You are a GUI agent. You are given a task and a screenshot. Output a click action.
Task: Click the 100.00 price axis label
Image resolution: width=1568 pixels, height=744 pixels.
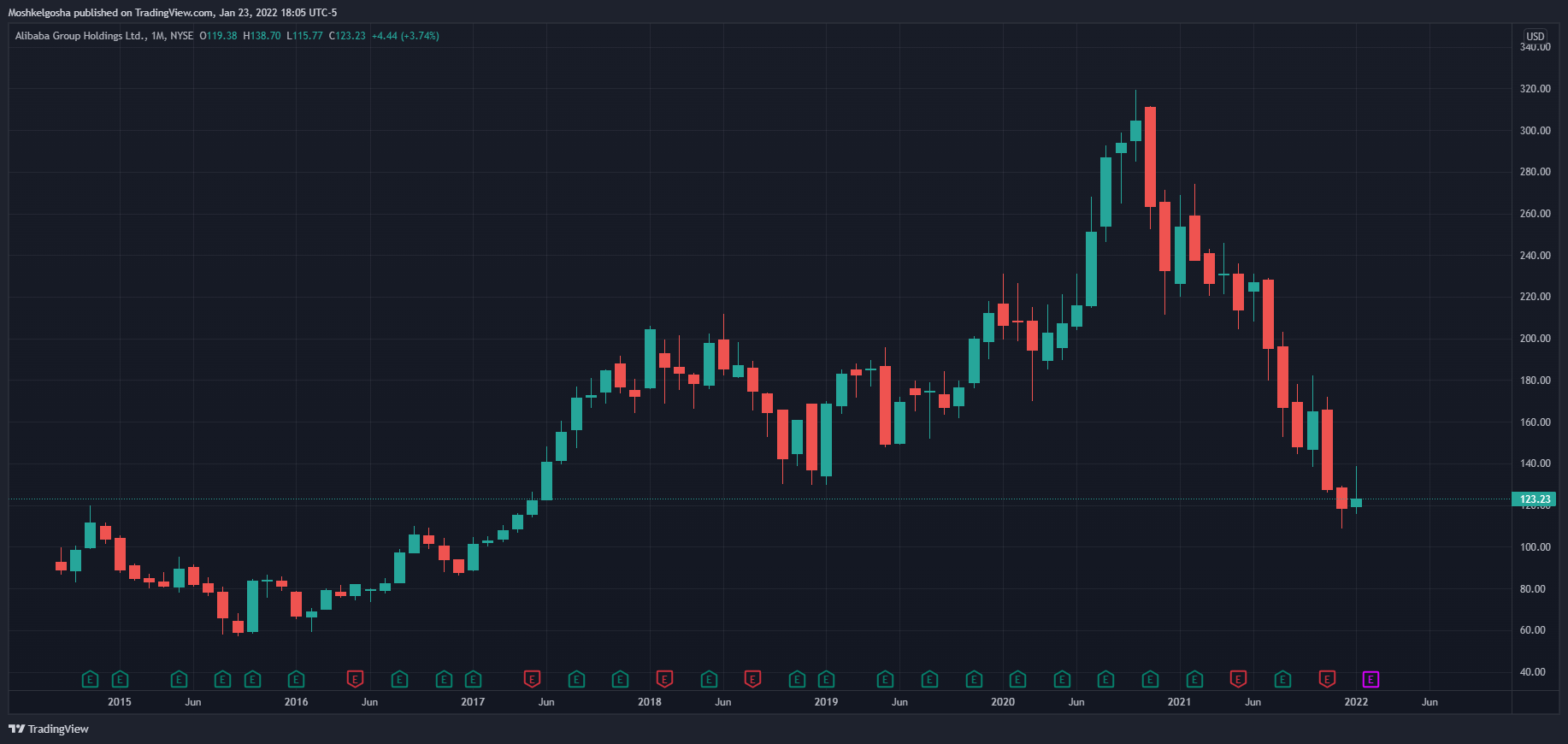click(x=1535, y=547)
